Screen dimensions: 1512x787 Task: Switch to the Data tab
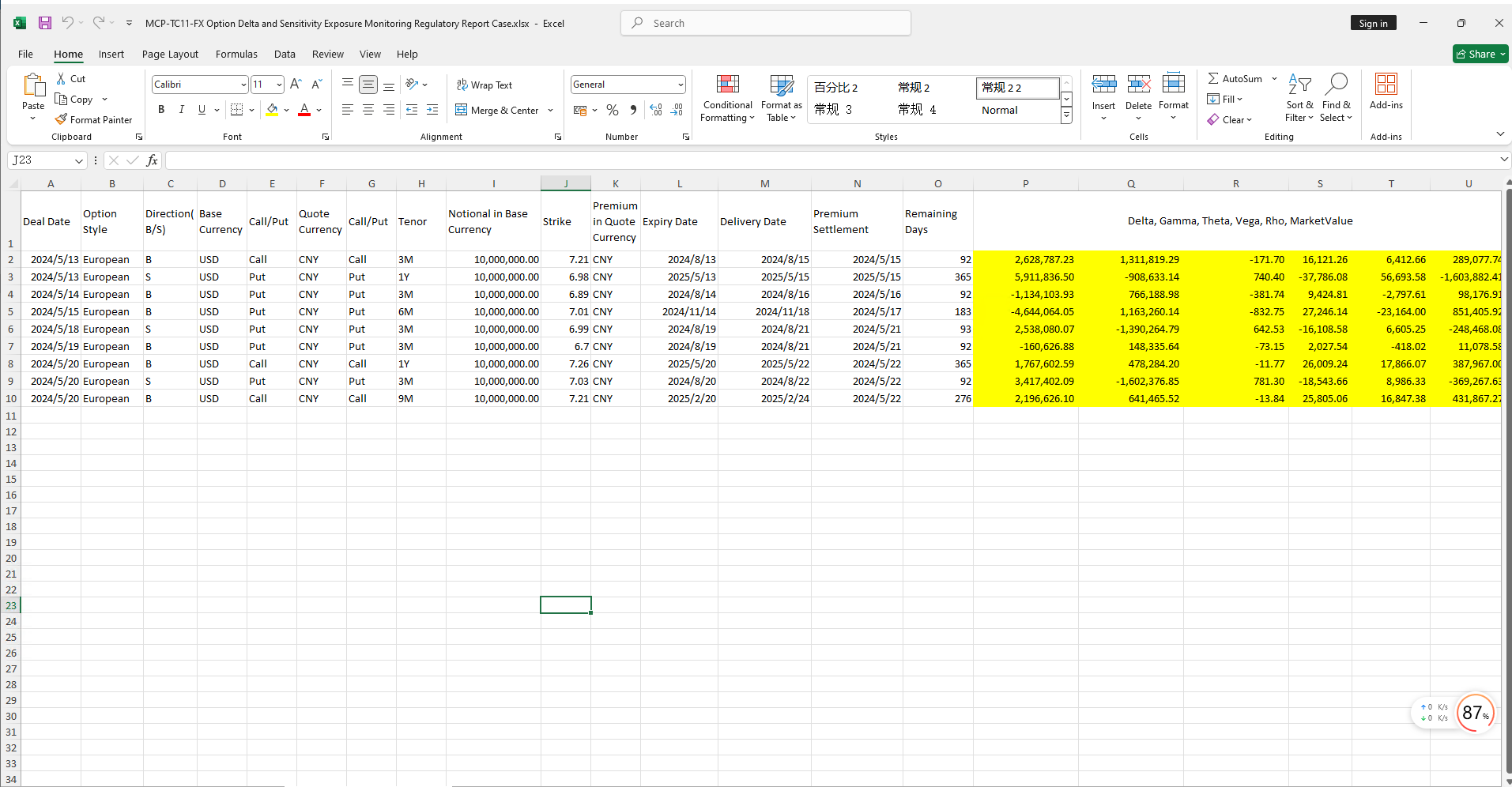pos(285,54)
